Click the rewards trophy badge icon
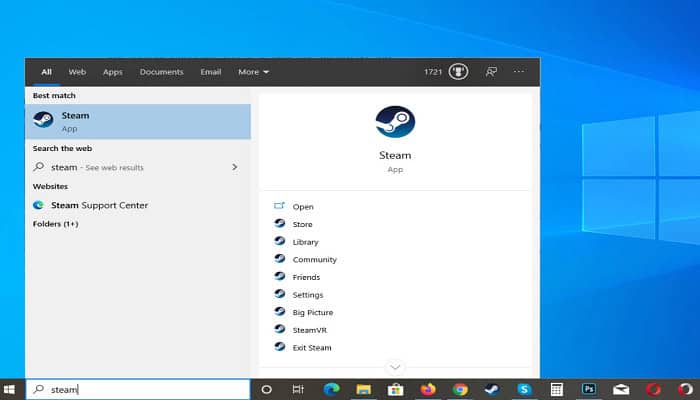Image resolution: width=700 pixels, height=400 pixels. click(x=458, y=71)
